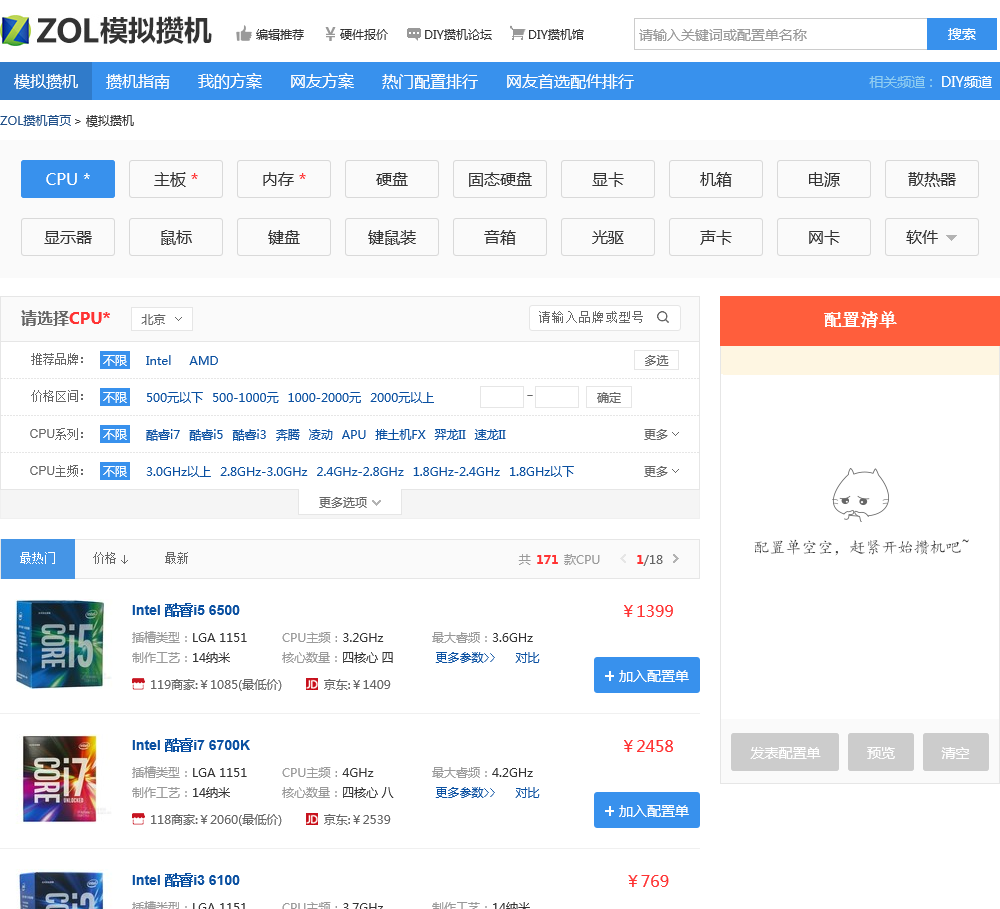Filter frequency 3.0GHz以上
This screenshot has height=909, width=1000.
[179, 471]
